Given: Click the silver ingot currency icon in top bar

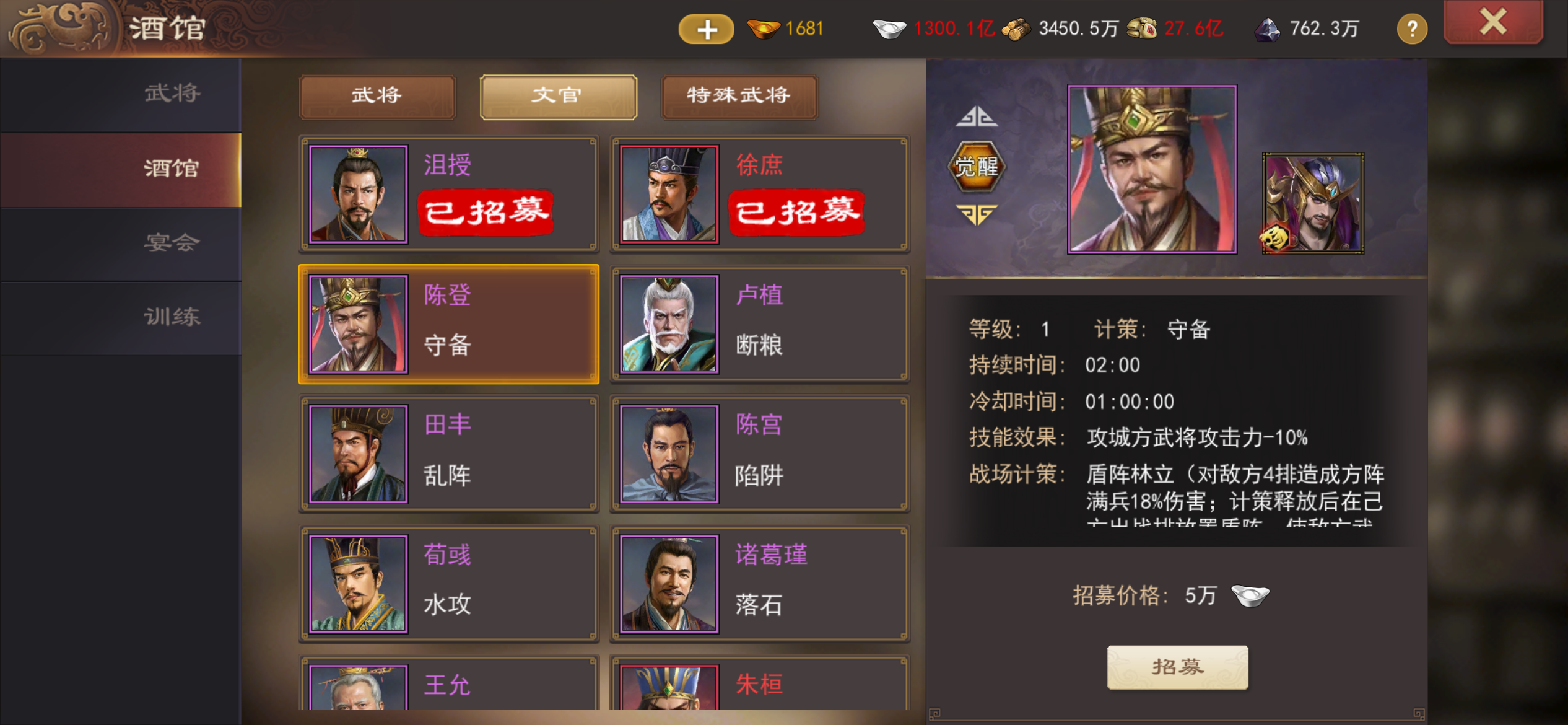Looking at the screenshot, I should 889,29.
